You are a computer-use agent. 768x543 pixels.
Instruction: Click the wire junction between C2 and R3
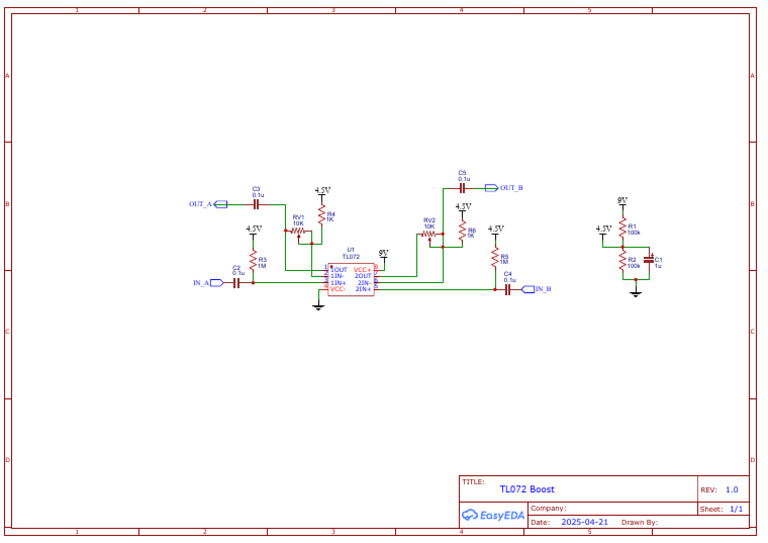(x=253, y=283)
